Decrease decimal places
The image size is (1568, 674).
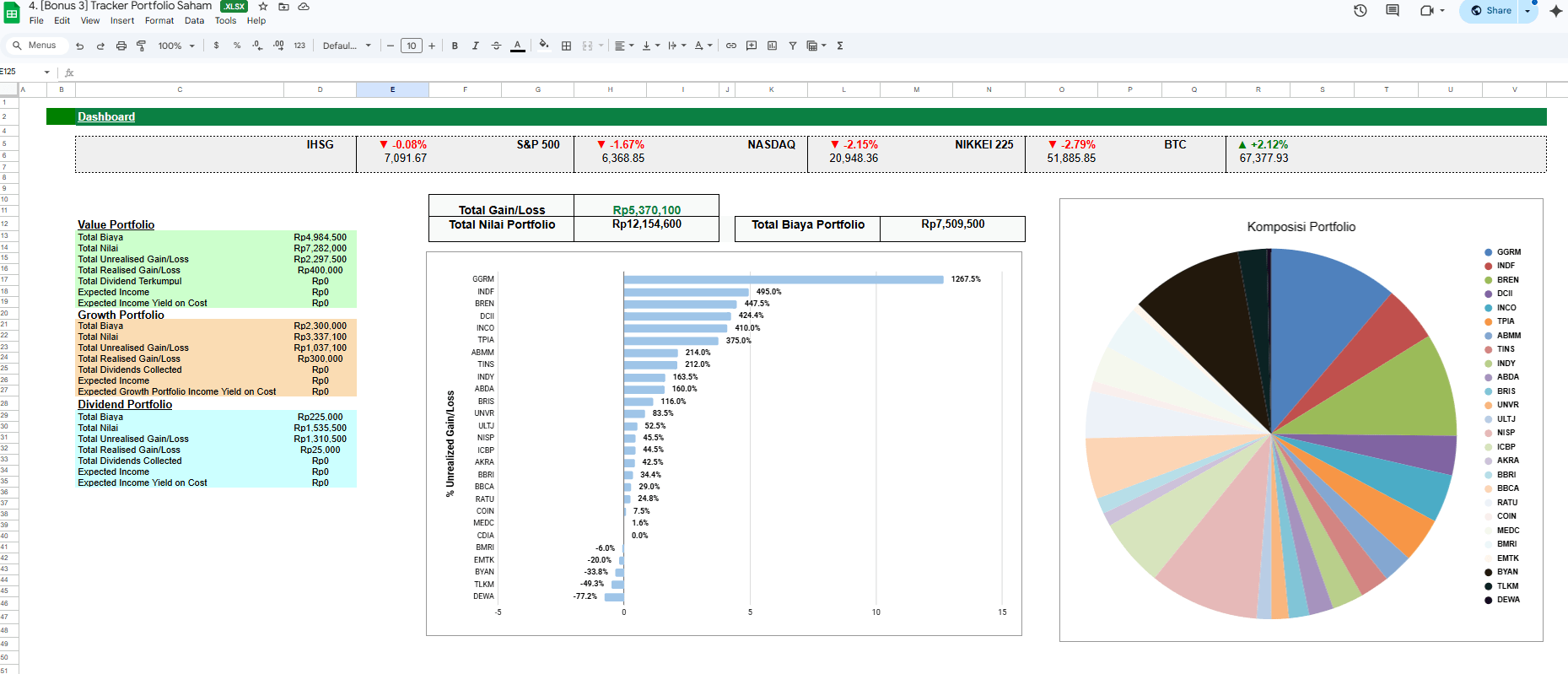click(257, 46)
